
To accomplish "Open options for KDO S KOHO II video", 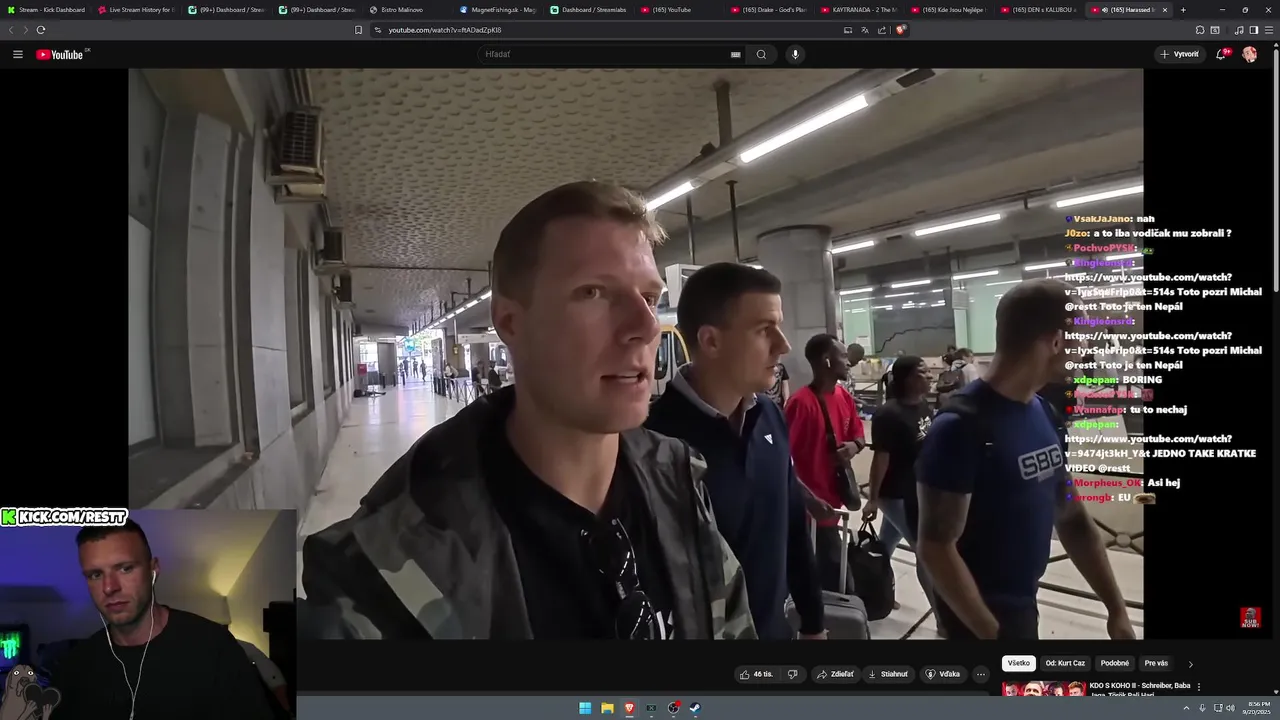I will click(1199, 687).
